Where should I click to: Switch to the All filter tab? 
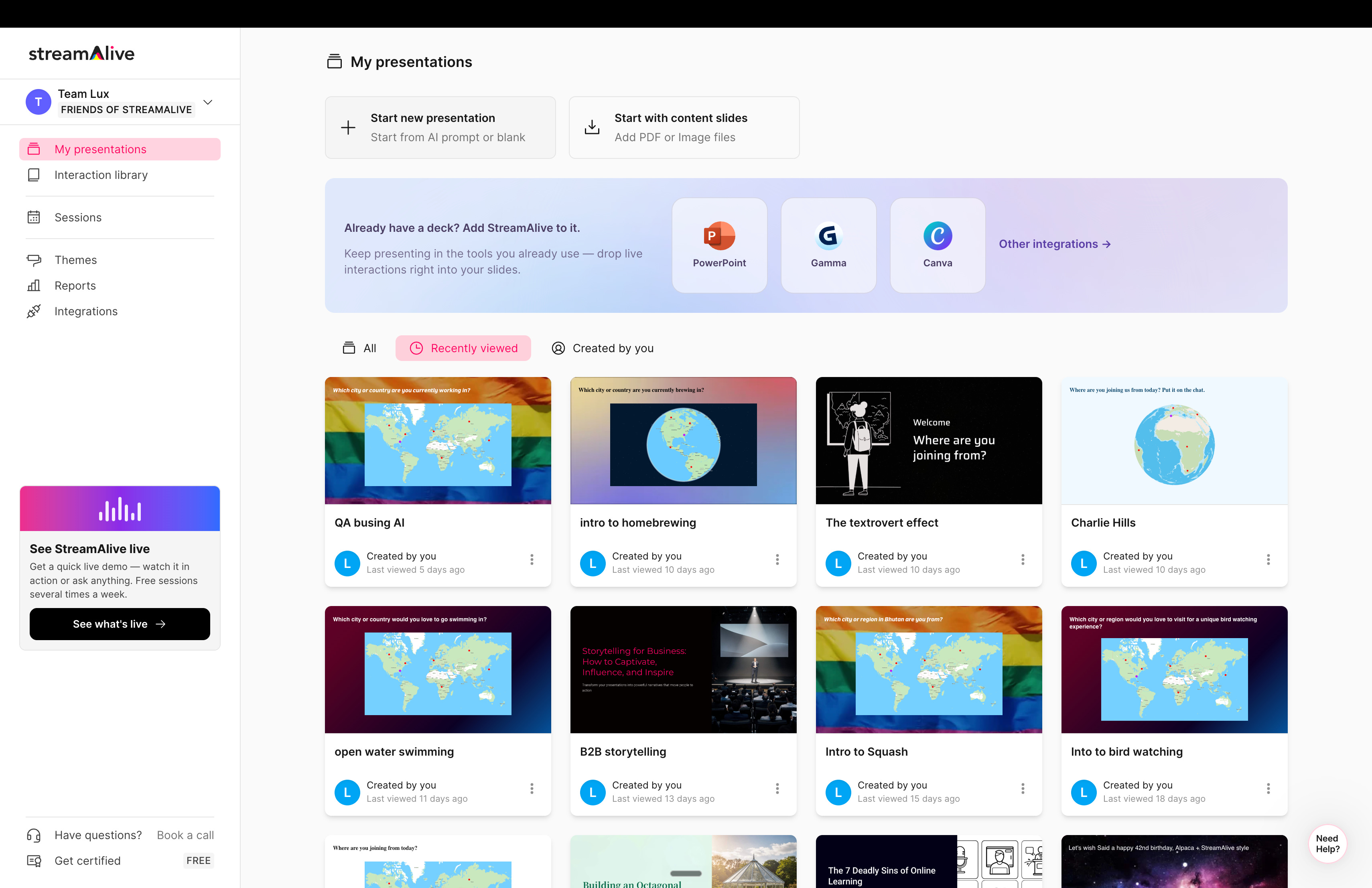pyautogui.click(x=360, y=348)
